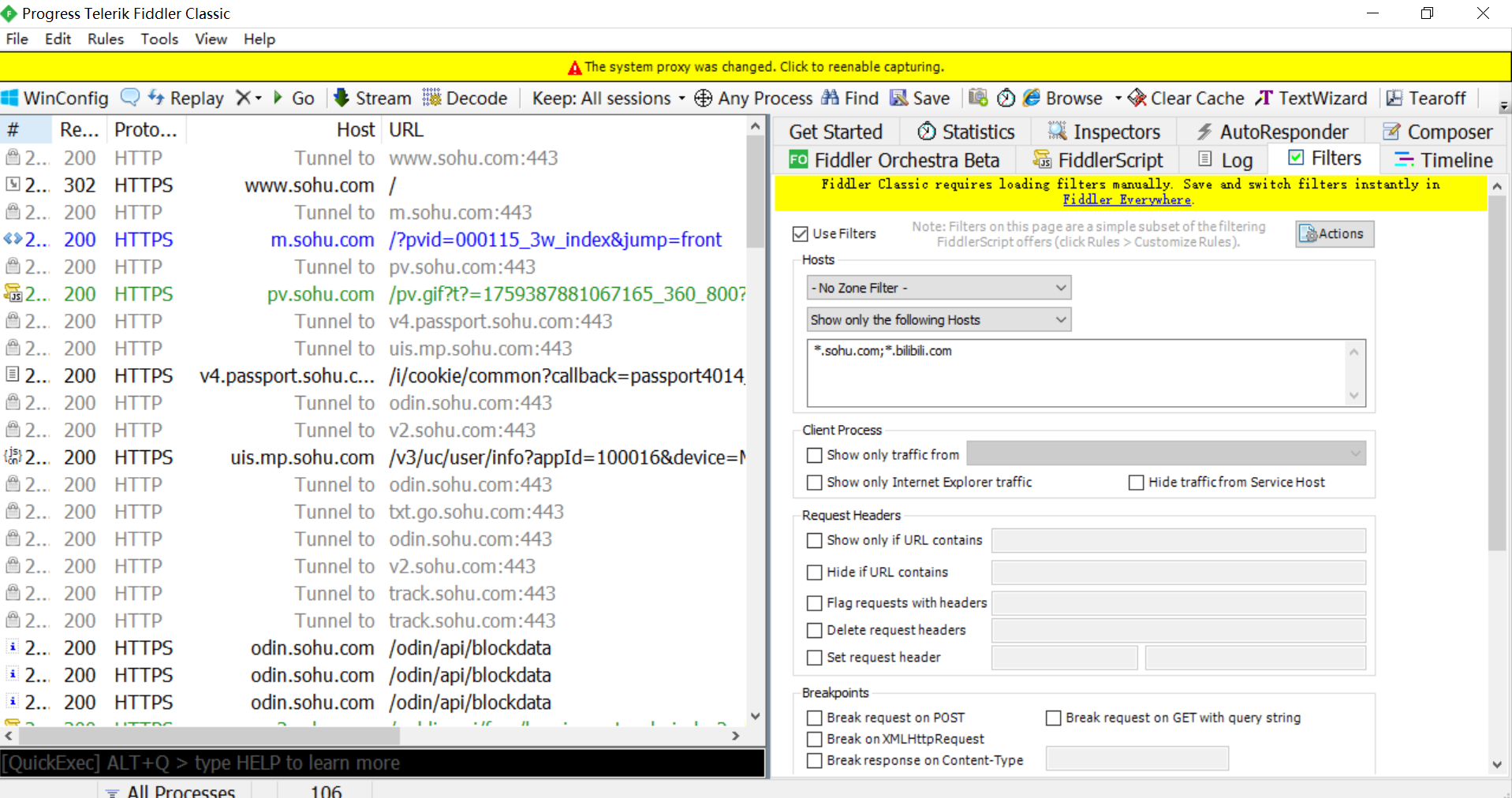
Task: Open the View menu
Action: point(211,39)
